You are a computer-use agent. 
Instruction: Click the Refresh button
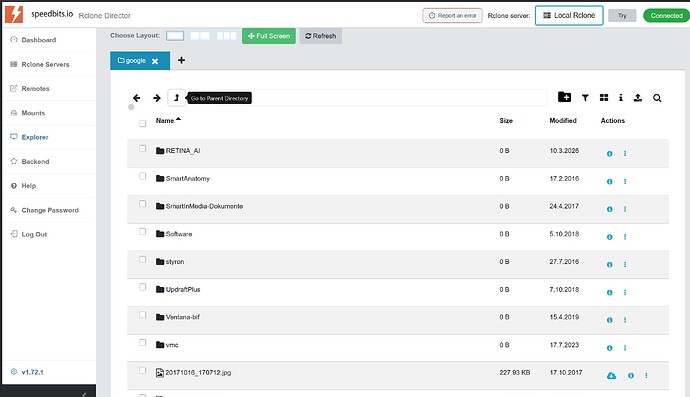coord(320,36)
